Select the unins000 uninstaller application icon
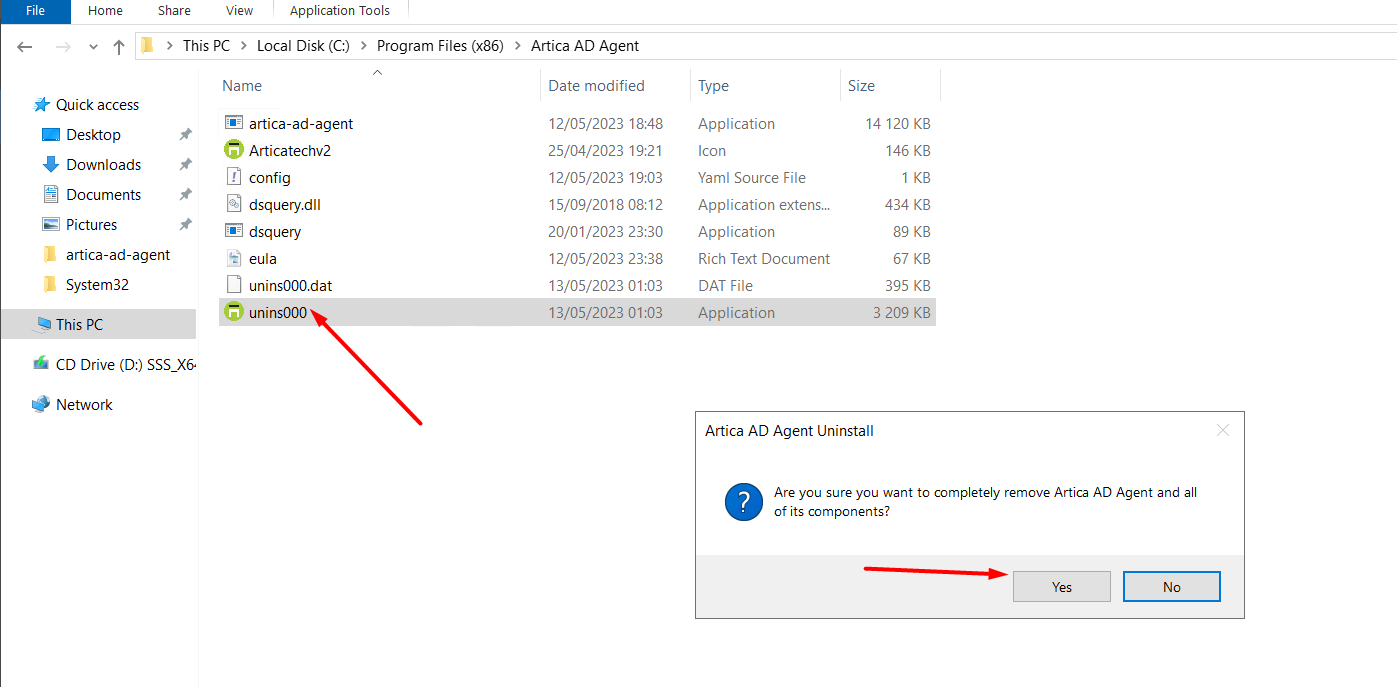1397x687 pixels. (x=234, y=313)
